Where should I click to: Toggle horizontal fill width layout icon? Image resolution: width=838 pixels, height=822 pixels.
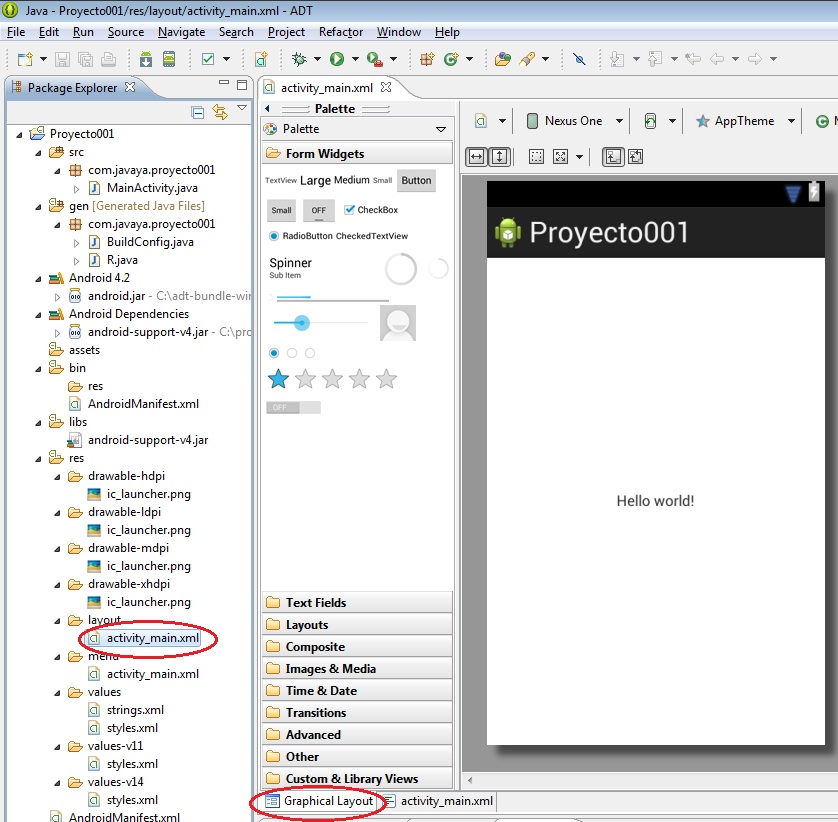(476, 157)
